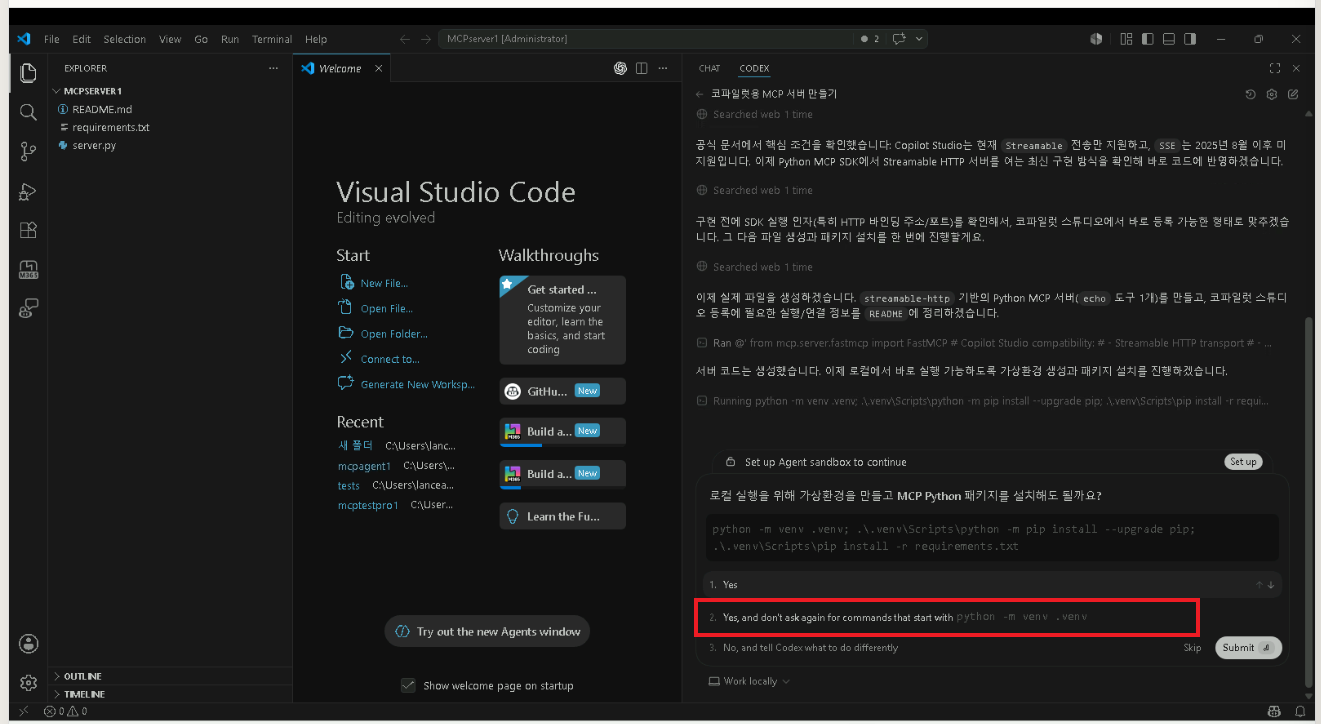Click the Connect to link
This screenshot has width=1321, height=724.
coord(390,359)
